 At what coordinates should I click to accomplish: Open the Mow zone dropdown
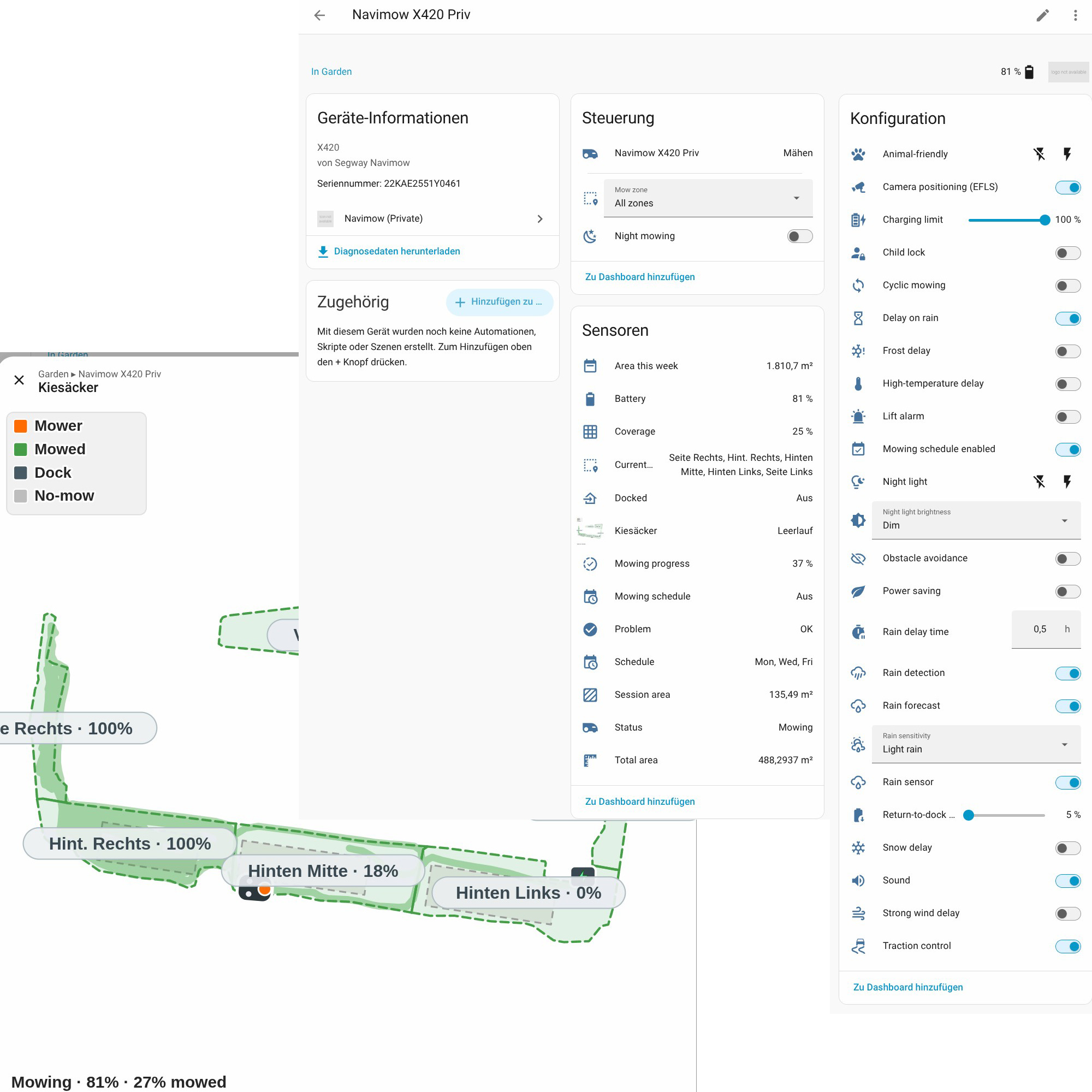708,198
